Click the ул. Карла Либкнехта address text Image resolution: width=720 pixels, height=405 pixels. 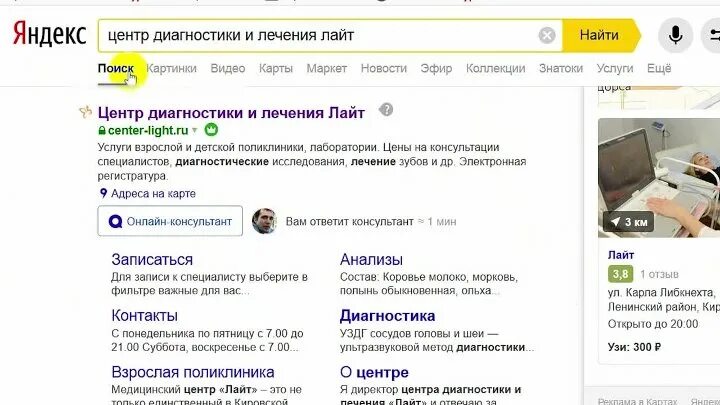tap(660, 292)
